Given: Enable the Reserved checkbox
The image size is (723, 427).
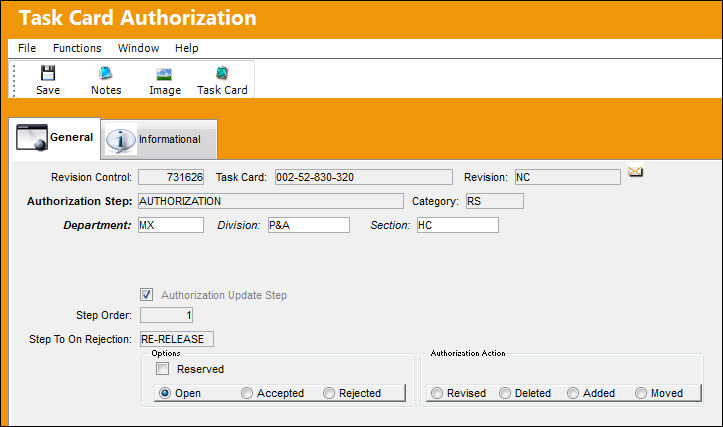Looking at the screenshot, I should pyautogui.click(x=162, y=368).
